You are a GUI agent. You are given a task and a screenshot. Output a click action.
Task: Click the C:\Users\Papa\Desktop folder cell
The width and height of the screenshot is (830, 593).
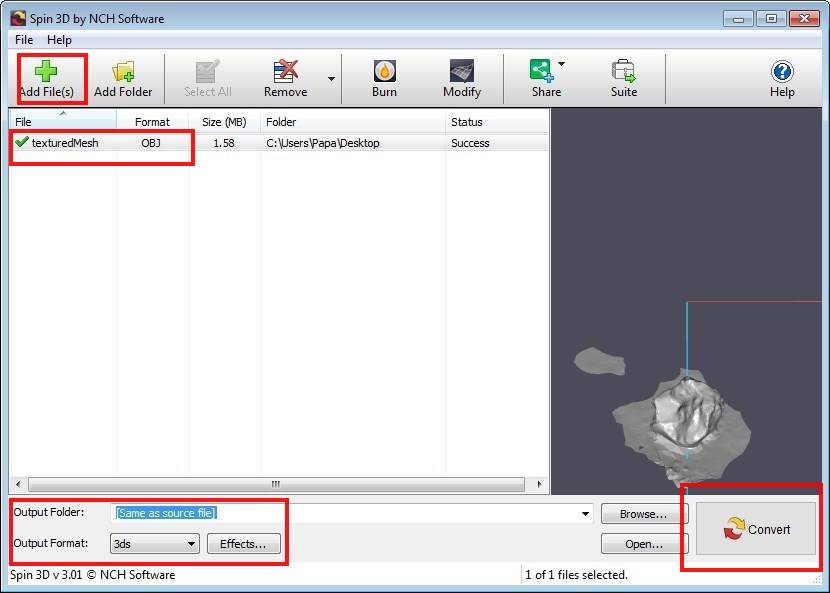(x=323, y=143)
